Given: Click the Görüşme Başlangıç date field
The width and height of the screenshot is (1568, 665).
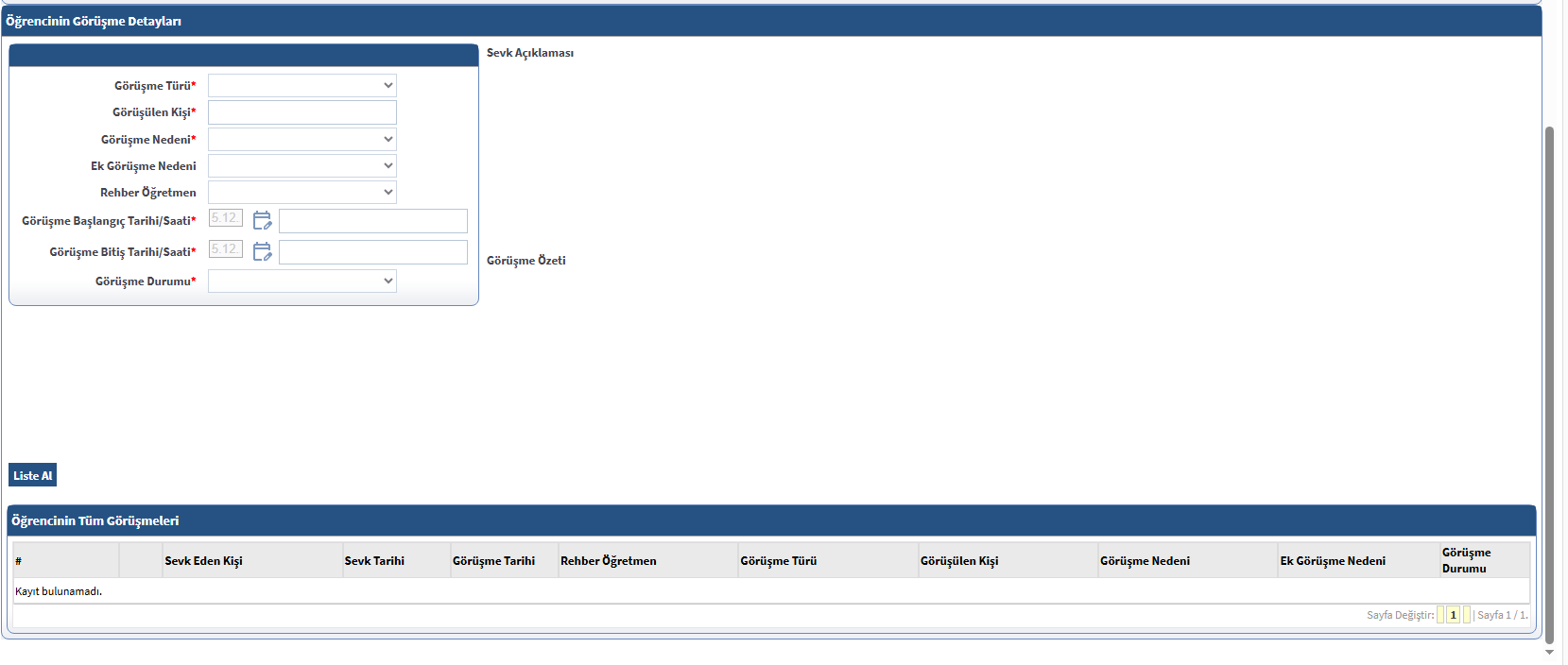Looking at the screenshot, I should click(x=225, y=218).
